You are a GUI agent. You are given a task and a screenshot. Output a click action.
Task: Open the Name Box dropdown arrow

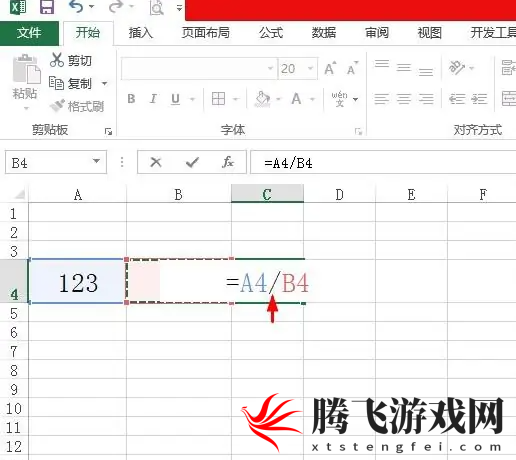click(x=96, y=161)
